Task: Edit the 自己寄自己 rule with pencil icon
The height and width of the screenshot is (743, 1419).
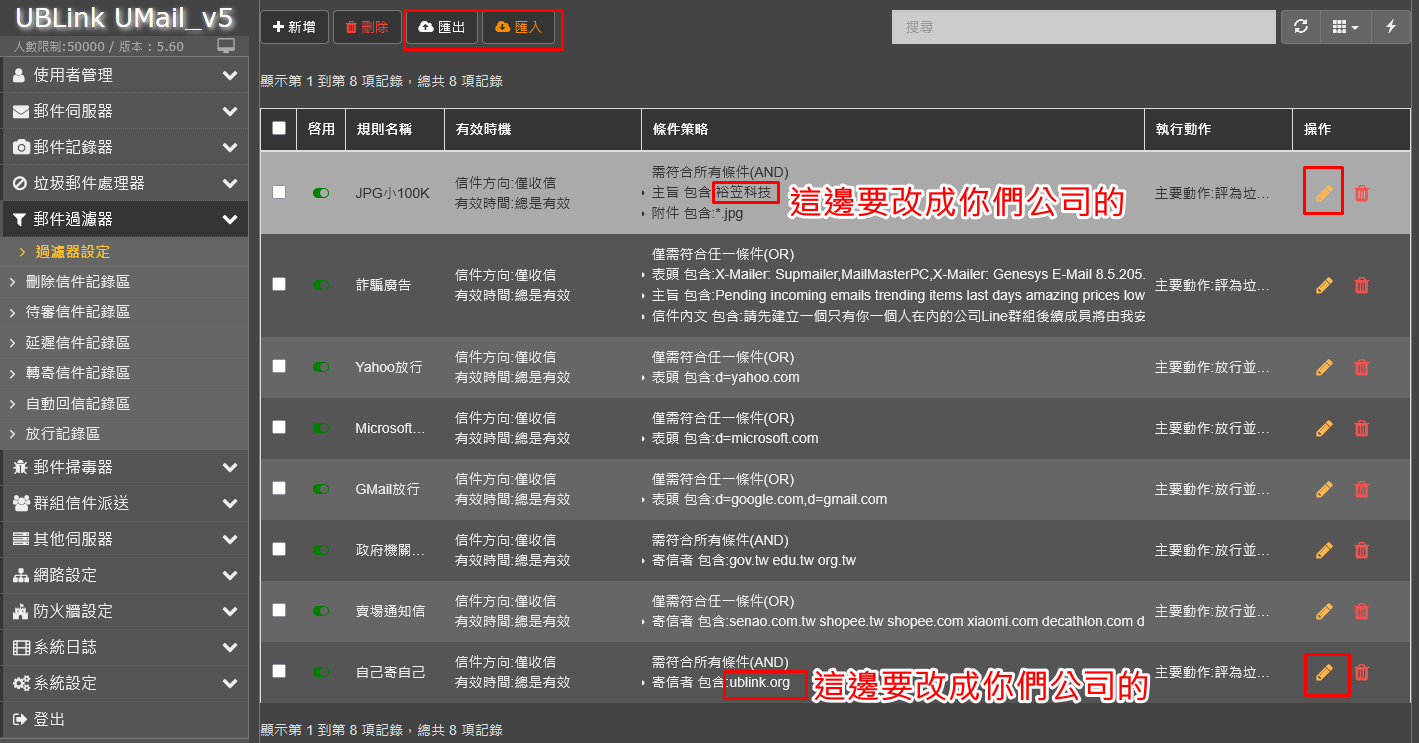Action: tap(1324, 673)
